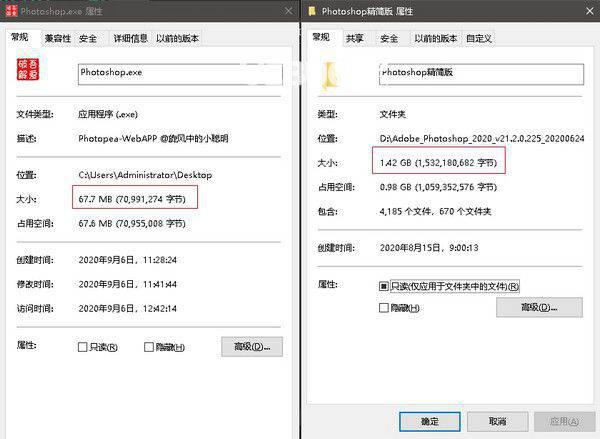The height and width of the screenshot is (439, 600).
Task: Switch to the 兼容性 tab
Action: (x=58, y=38)
